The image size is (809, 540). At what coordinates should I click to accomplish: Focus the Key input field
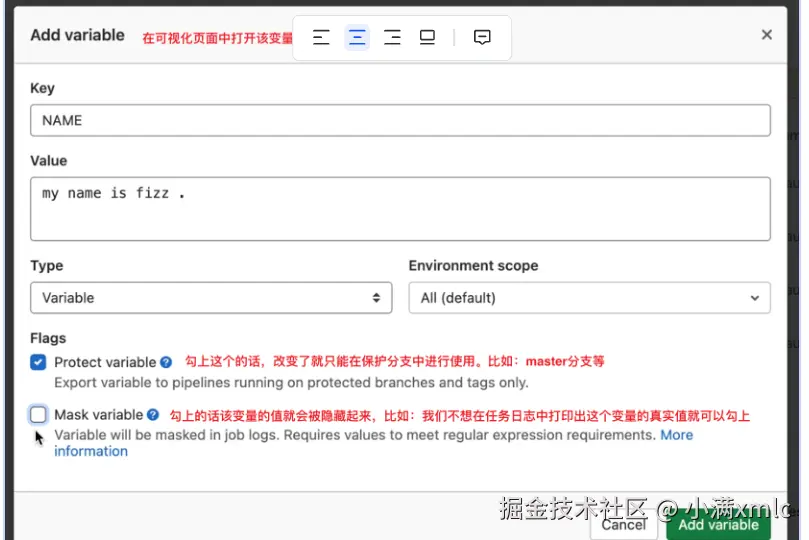point(400,120)
